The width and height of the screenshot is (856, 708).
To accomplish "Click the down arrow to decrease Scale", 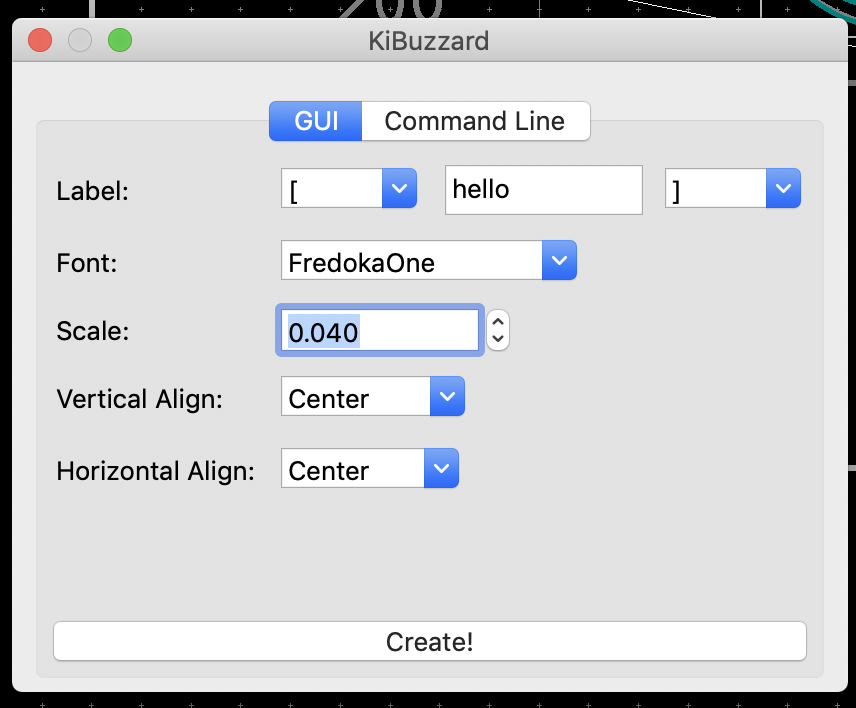I will coord(497,340).
